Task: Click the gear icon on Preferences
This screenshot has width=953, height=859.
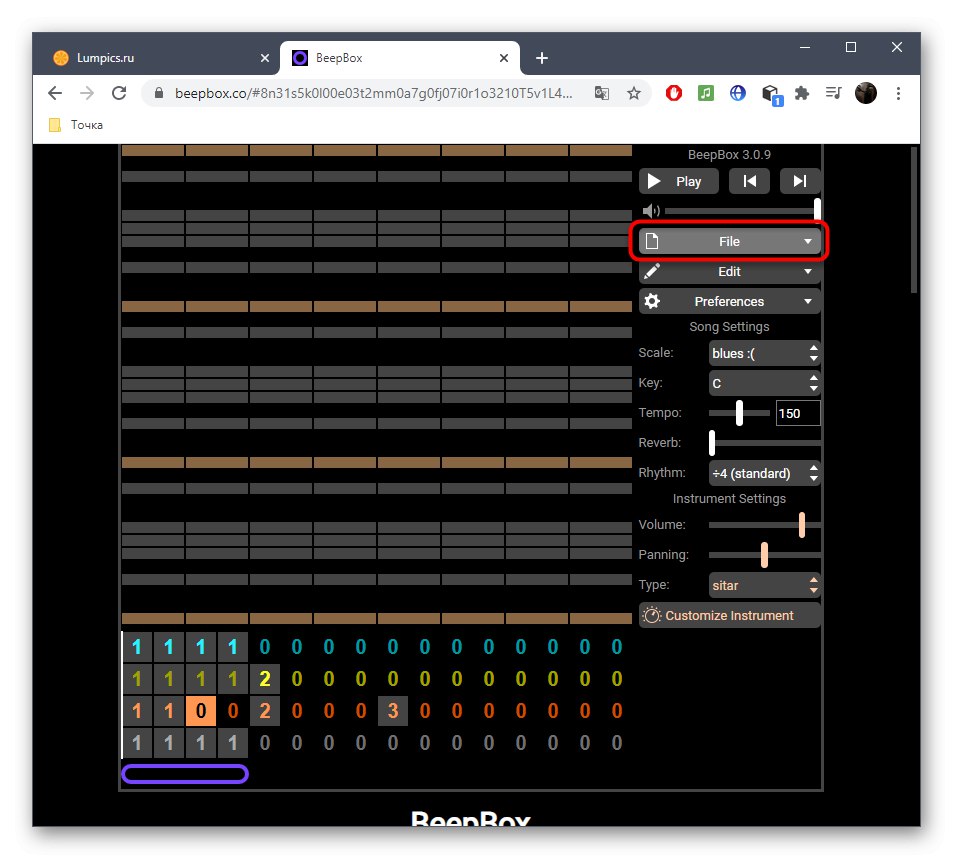Action: [652, 301]
